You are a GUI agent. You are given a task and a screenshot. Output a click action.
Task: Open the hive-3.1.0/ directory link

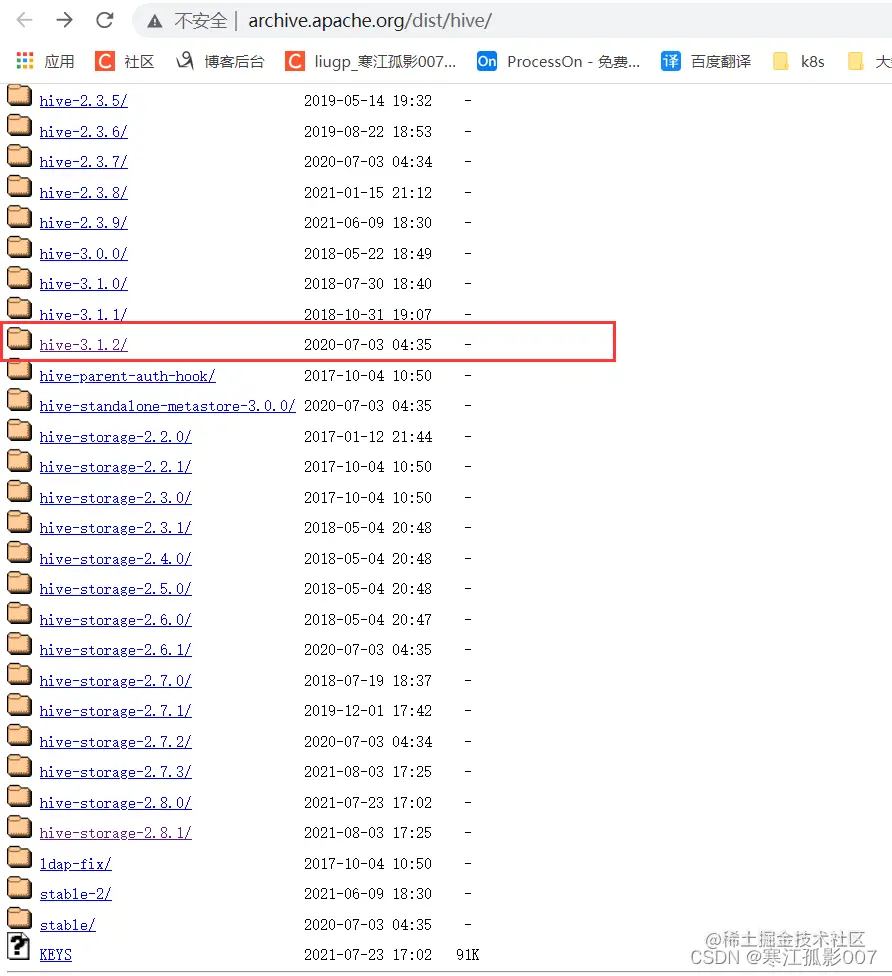click(83, 284)
